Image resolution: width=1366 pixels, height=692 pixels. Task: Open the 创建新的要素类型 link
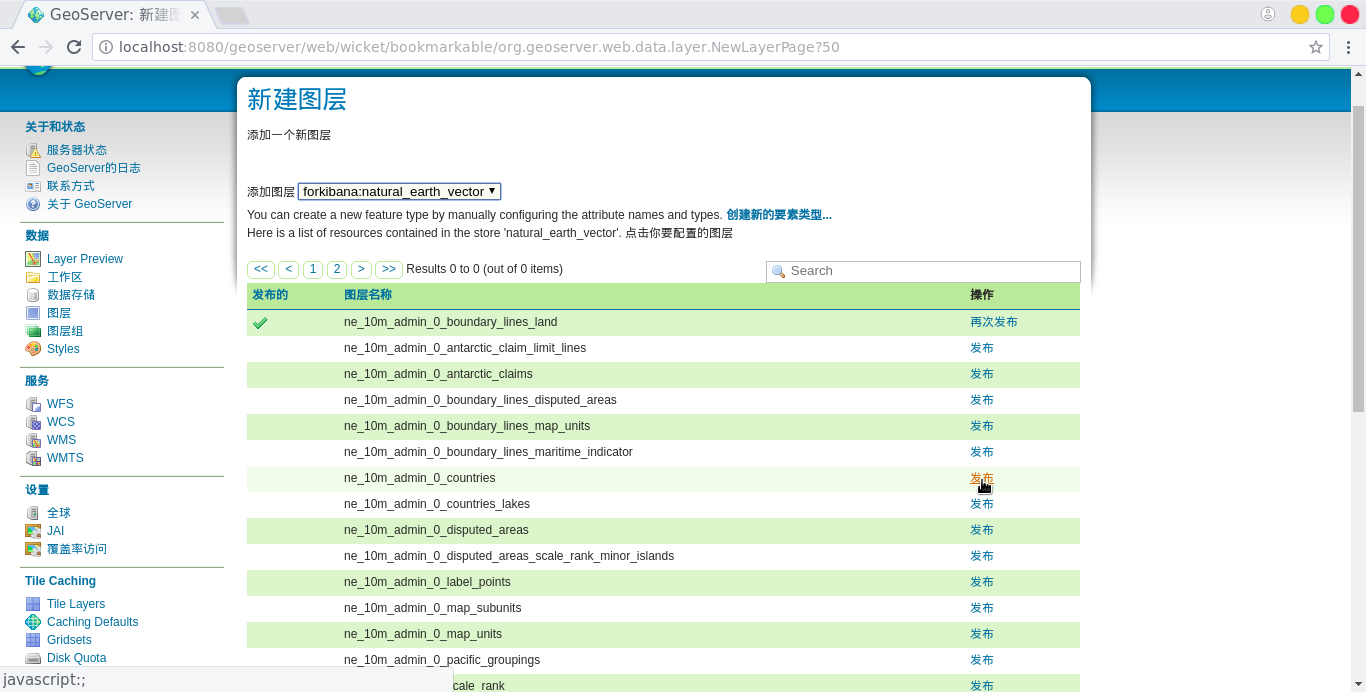pyautogui.click(x=778, y=215)
